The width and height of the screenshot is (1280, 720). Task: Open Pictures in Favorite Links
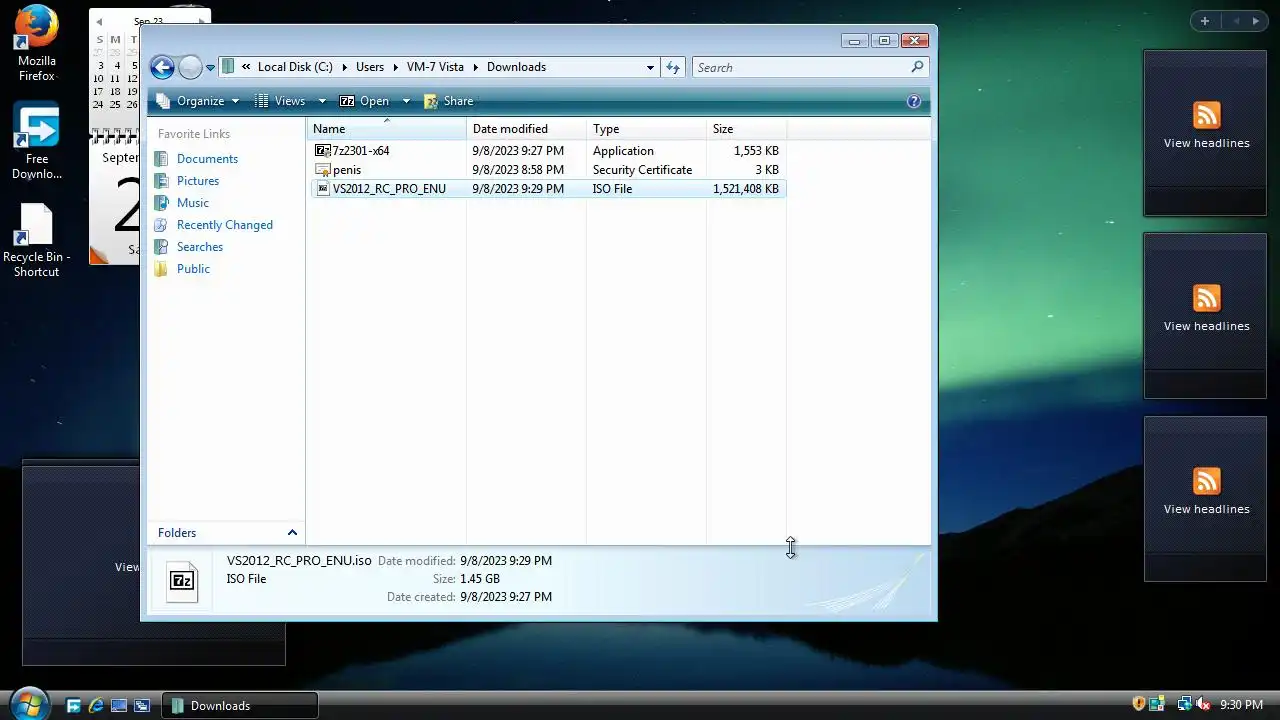click(198, 181)
